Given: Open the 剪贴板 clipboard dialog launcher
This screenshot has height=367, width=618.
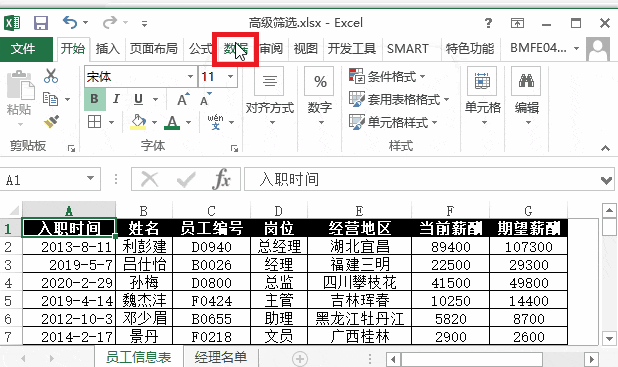Looking at the screenshot, I should [x=71, y=148].
